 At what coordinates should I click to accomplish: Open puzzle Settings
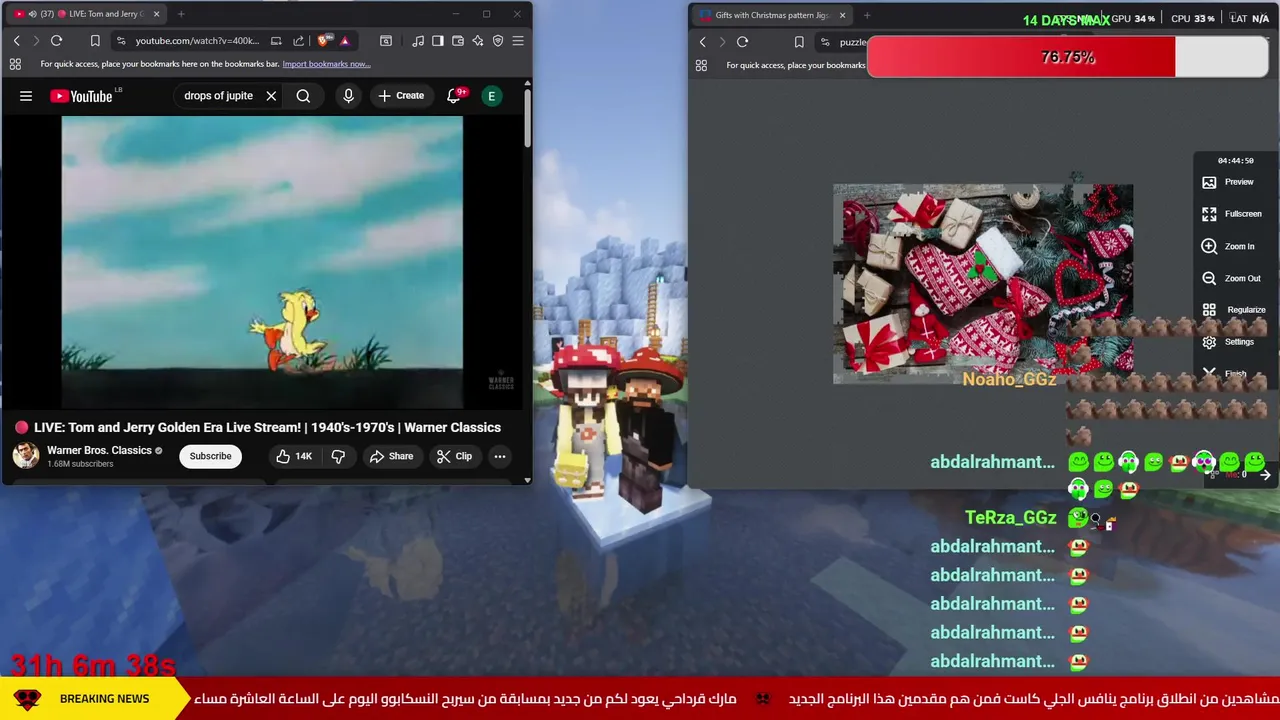(1229, 342)
